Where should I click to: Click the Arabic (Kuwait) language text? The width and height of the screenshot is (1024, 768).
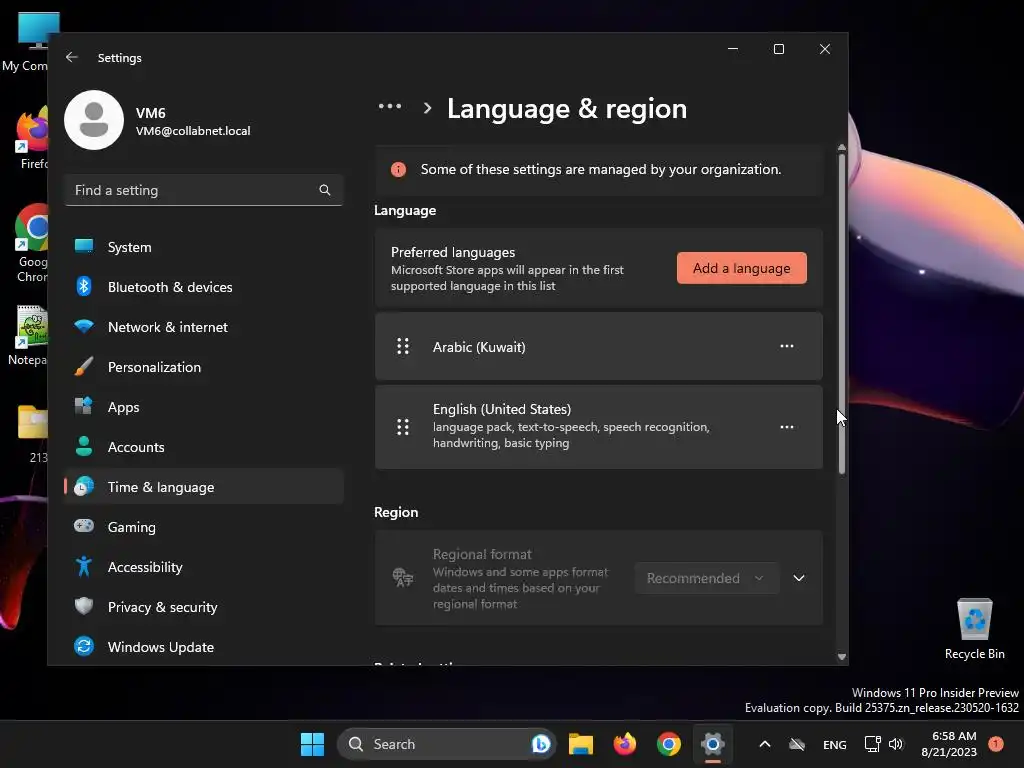click(x=479, y=347)
